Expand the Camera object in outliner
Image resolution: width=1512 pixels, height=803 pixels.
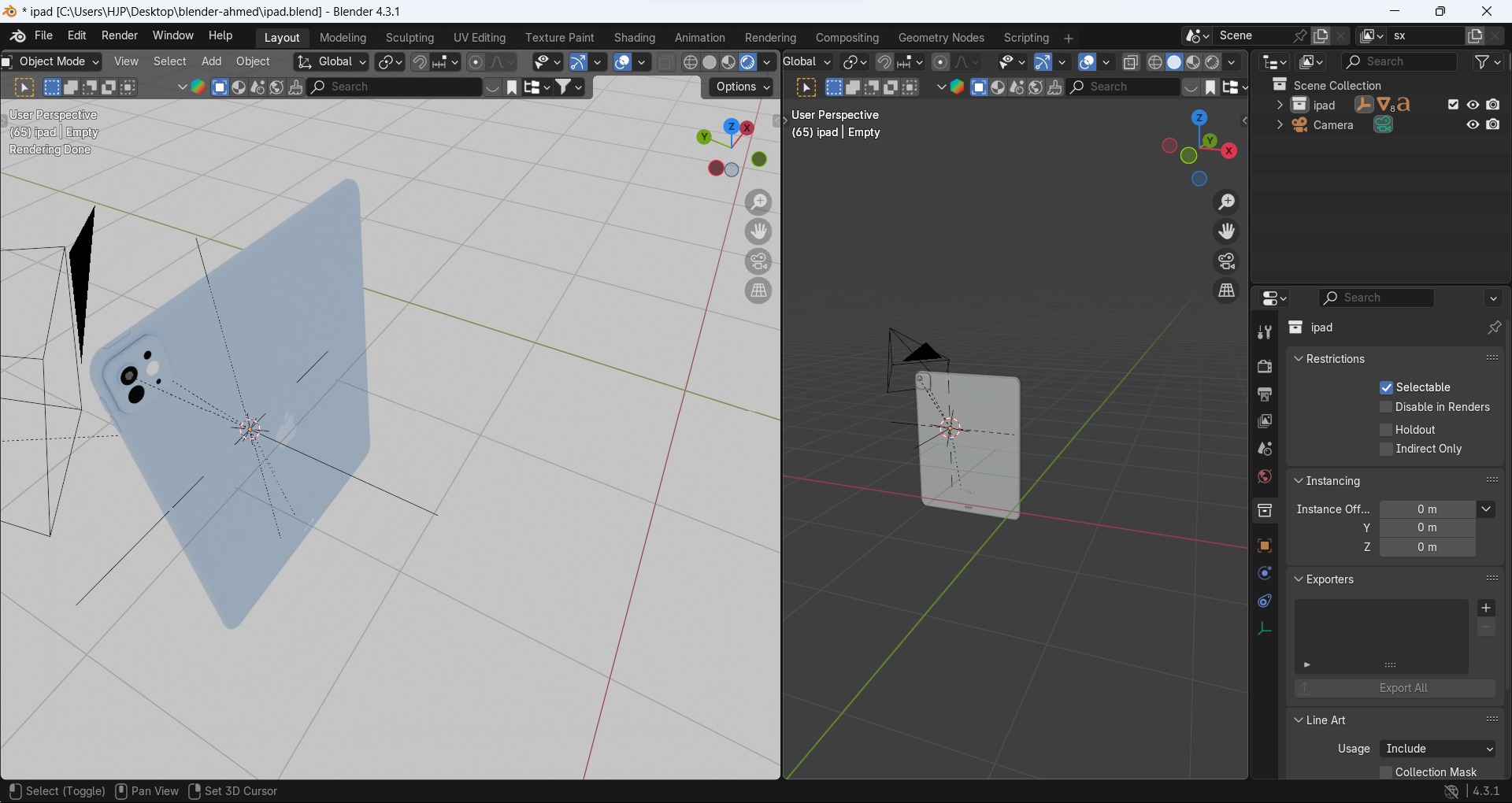1280,125
